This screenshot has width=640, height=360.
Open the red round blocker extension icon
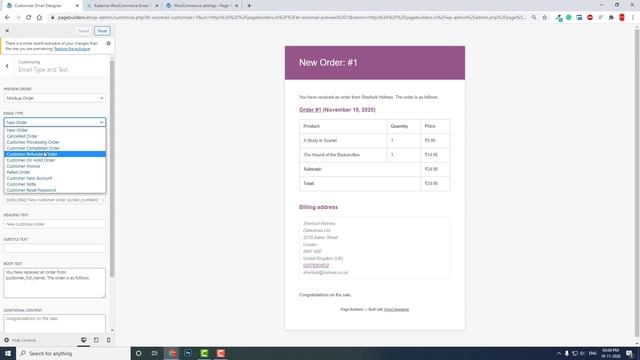click(590, 18)
